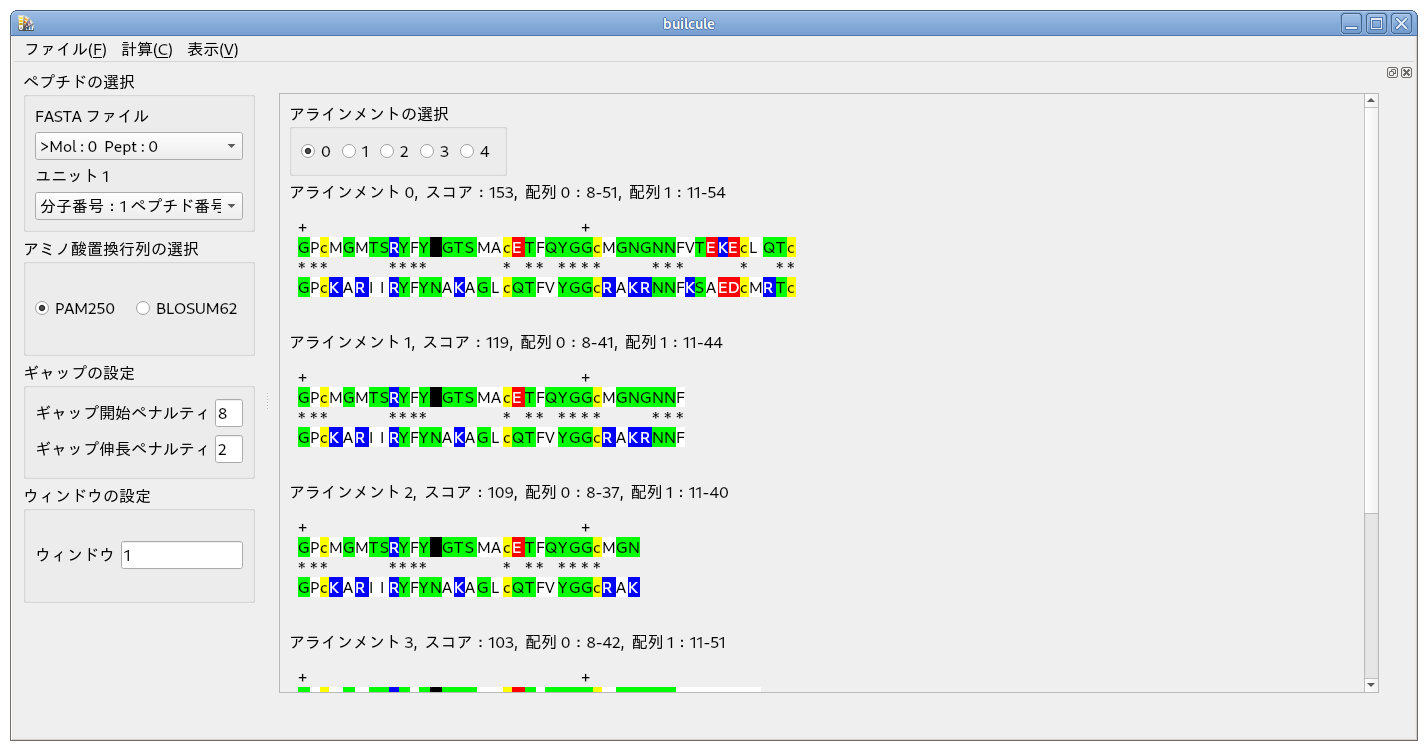Choose alignment 2 radio button
The height and width of the screenshot is (751, 1428).
tap(387, 152)
